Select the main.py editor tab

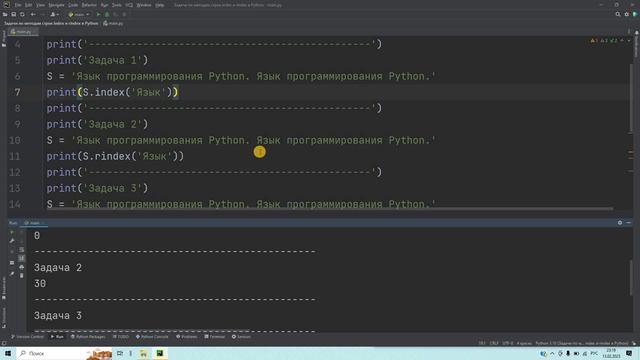click(24, 31)
